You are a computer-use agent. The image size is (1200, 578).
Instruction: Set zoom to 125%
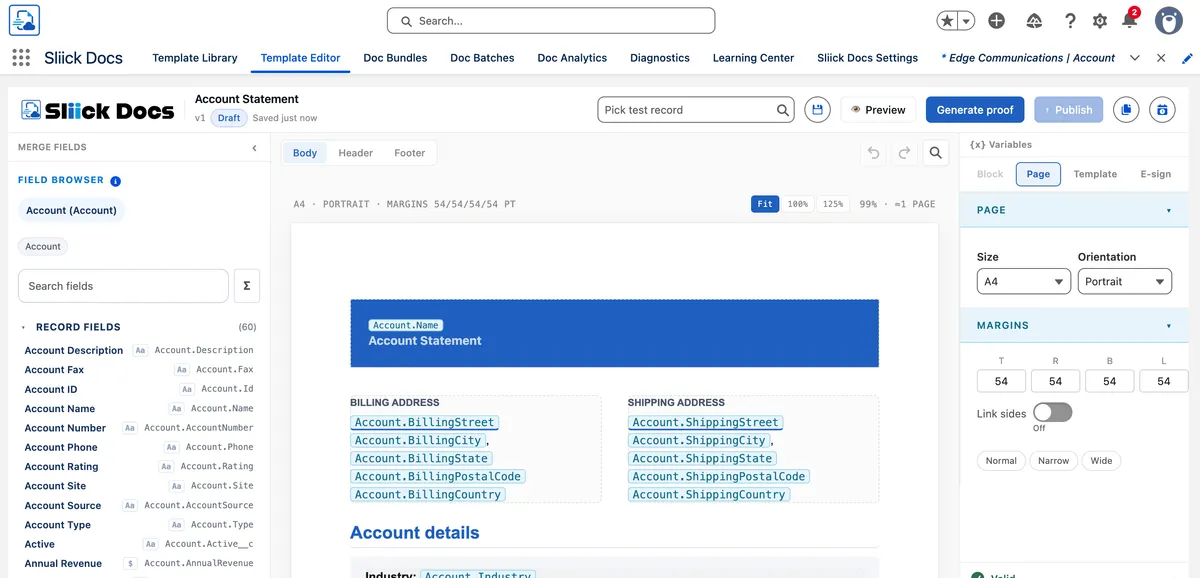(x=832, y=204)
